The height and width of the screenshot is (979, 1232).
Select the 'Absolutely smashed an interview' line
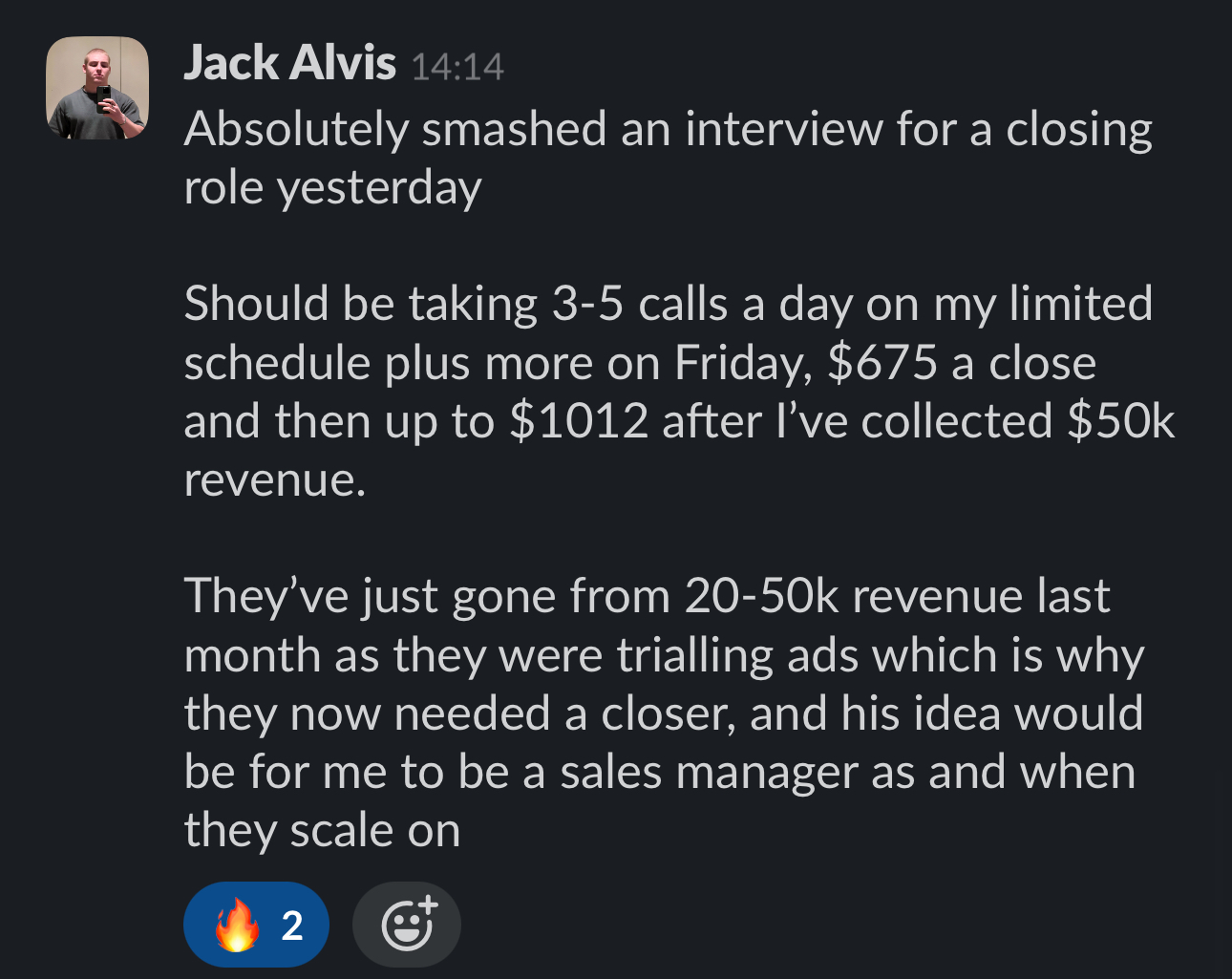click(668, 129)
